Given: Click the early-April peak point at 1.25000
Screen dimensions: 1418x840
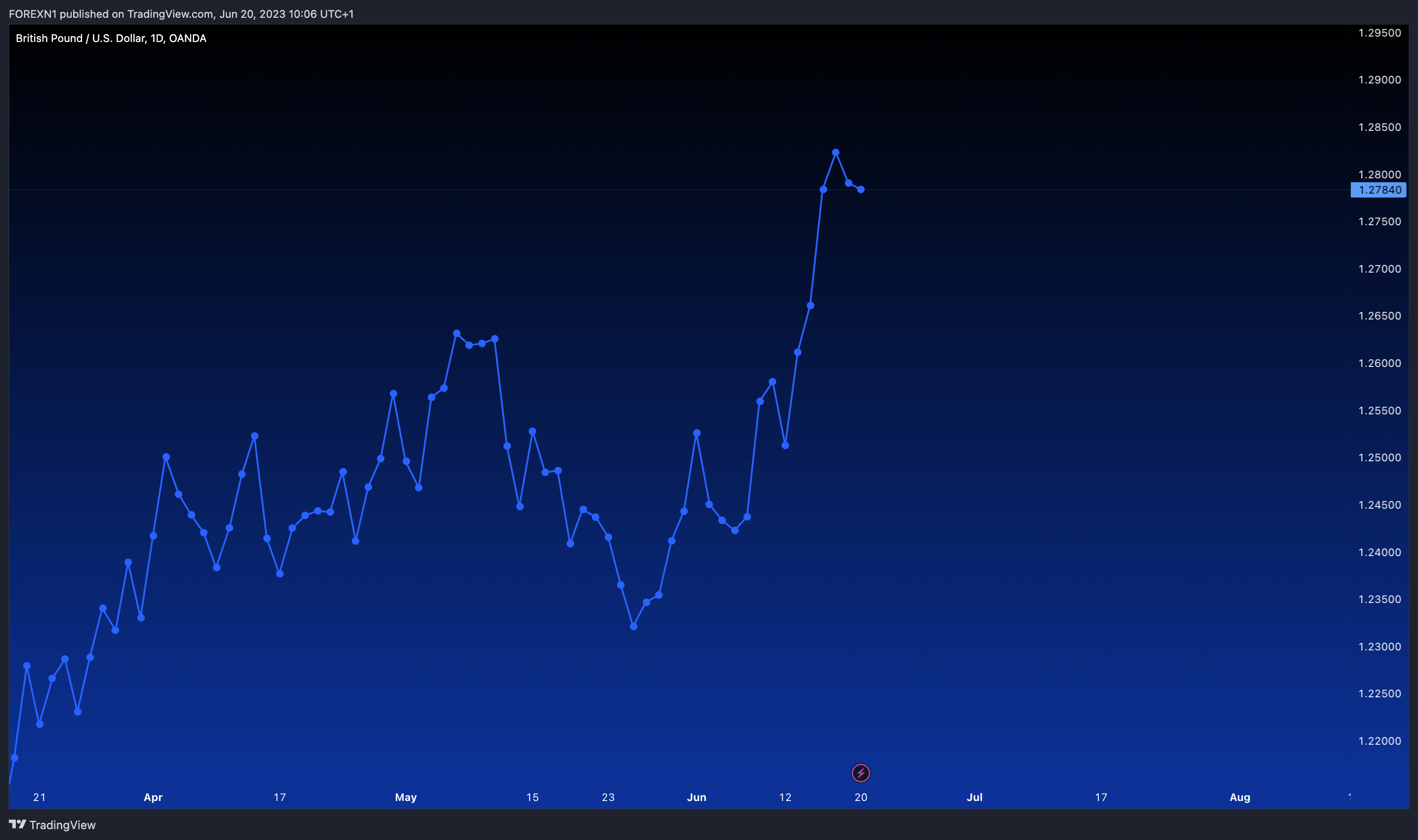Looking at the screenshot, I should point(166,457).
